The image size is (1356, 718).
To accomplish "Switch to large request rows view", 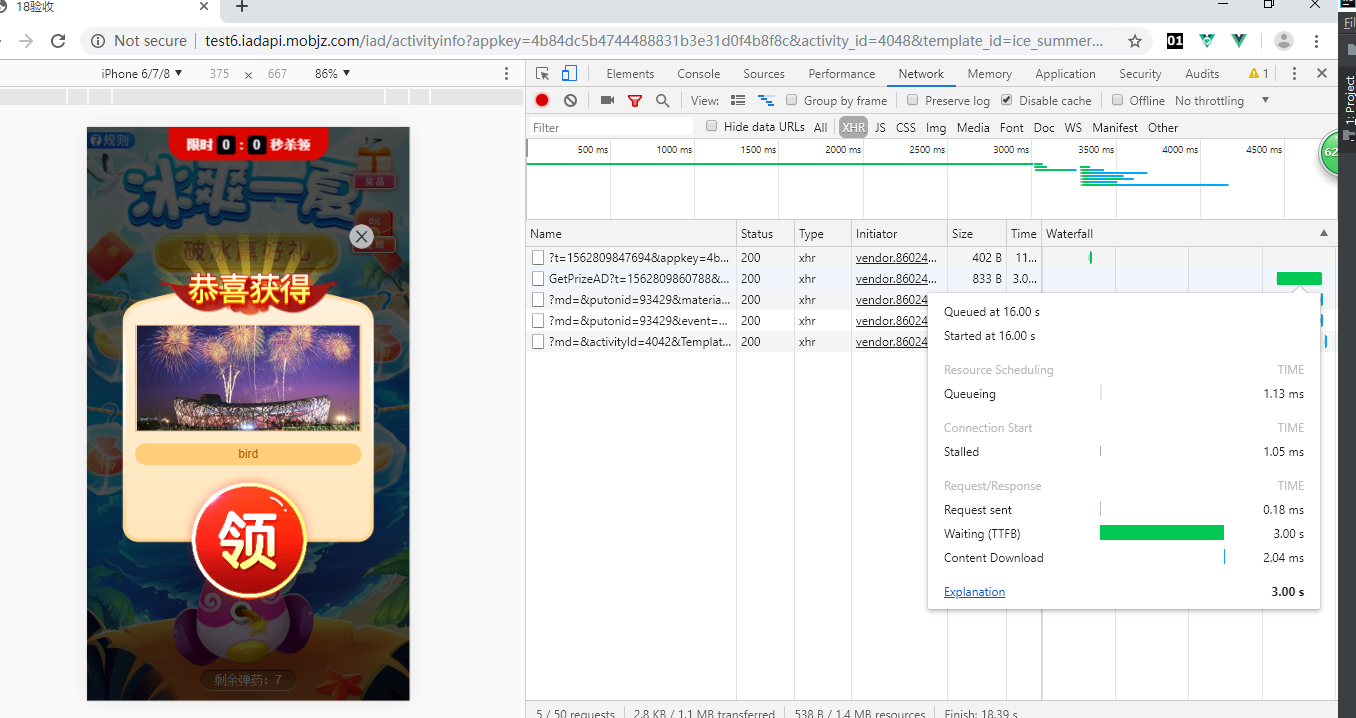I will point(738,101).
